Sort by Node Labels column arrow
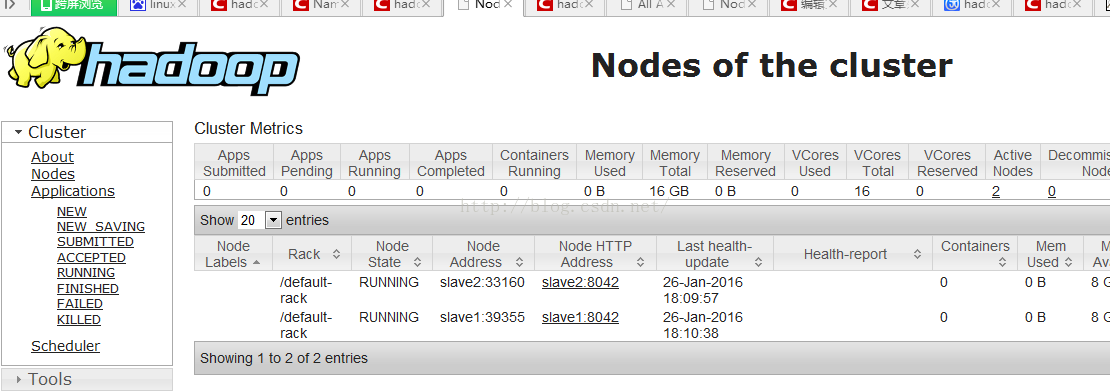This screenshot has width=1110, height=391. pos(256,262)
